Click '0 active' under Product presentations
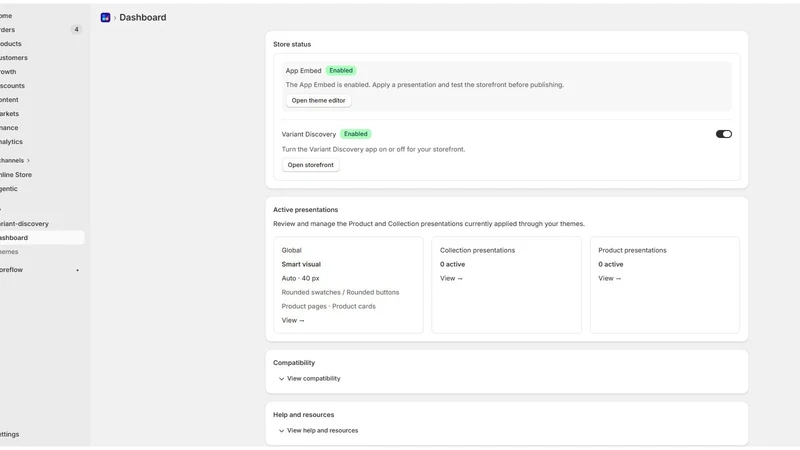This screenshot has width=800, height=450. (x=611, y=264)
